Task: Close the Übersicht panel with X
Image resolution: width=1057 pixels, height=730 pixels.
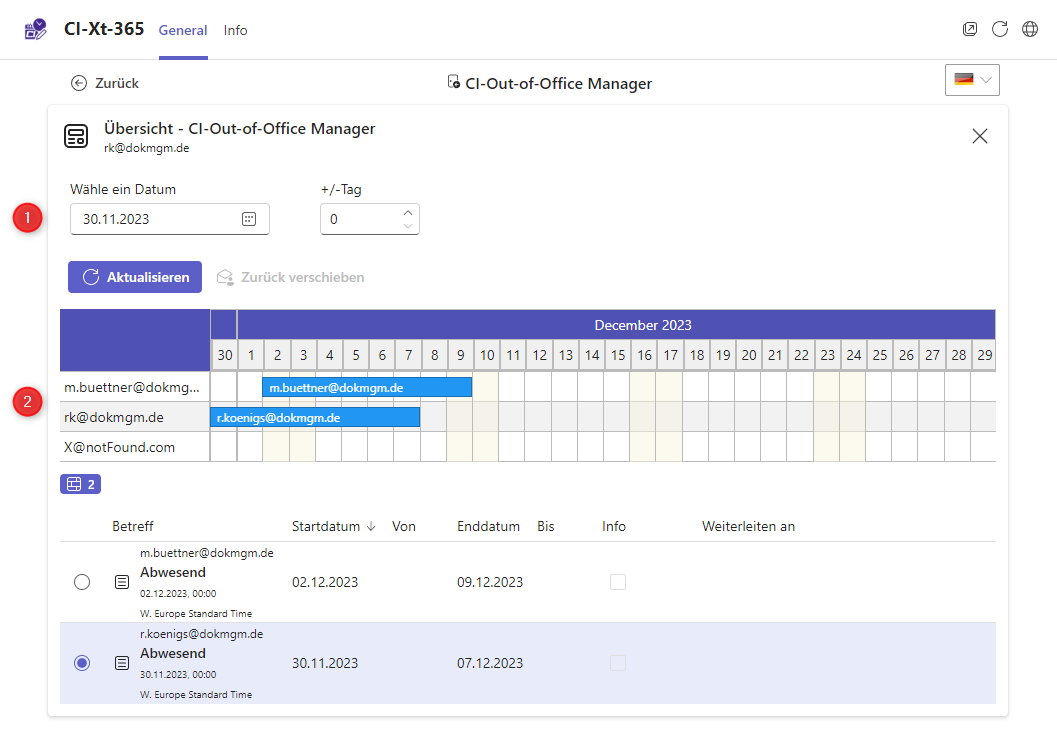Action: coord(979,136)
